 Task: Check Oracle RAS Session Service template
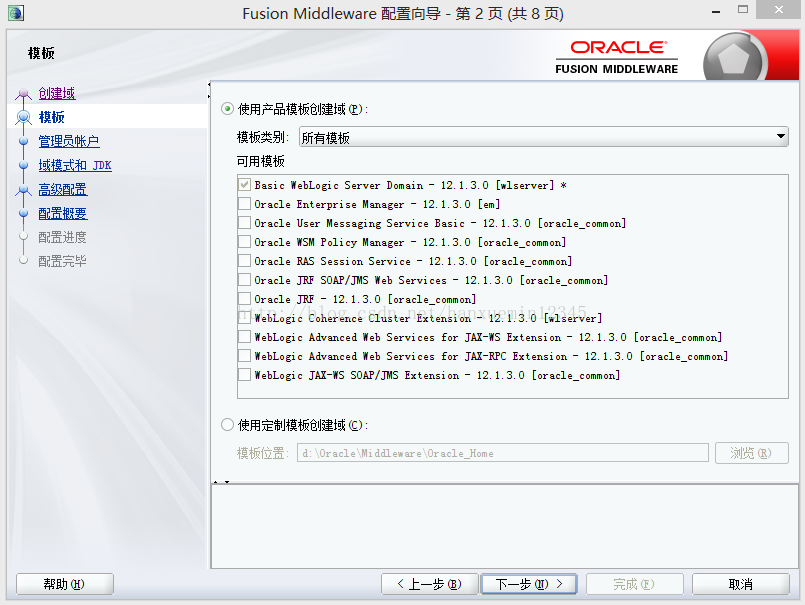244,261
